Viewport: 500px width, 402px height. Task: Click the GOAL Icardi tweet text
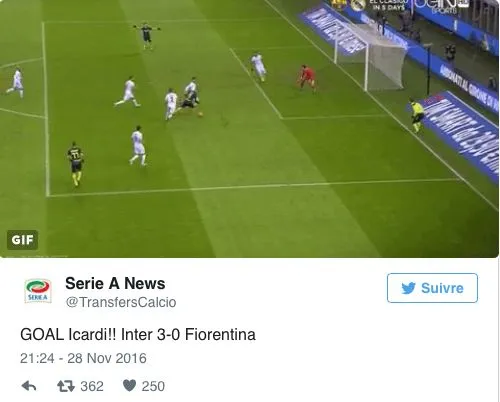pyautogui.click(x=138, y=335)
